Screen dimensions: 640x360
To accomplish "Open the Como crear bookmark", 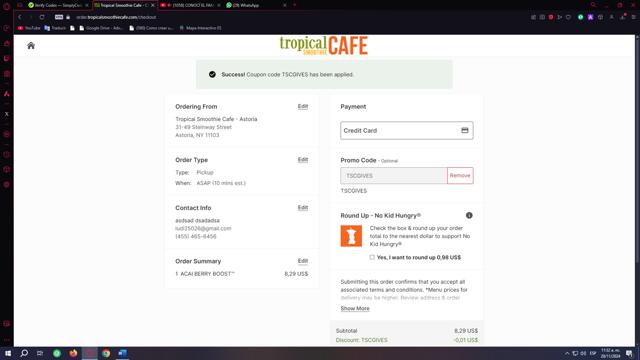I will pos(151,28).
